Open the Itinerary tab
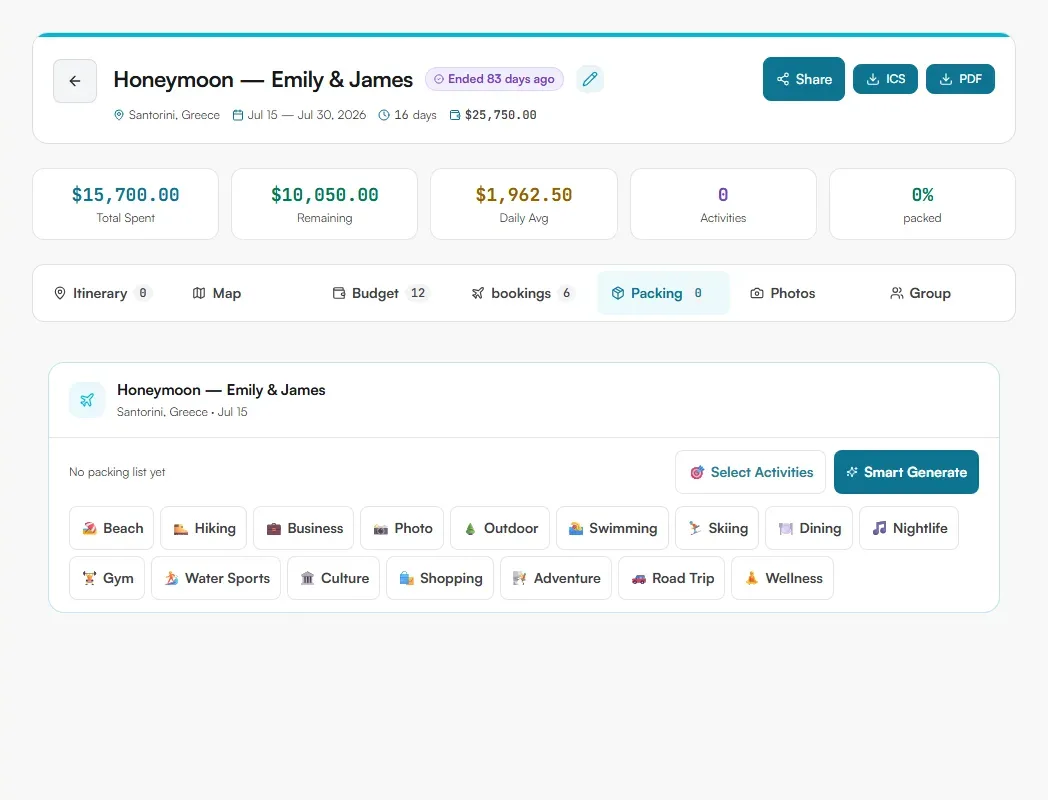The width and height of the screenshot is (1048, 800). (x=103, y=293)
